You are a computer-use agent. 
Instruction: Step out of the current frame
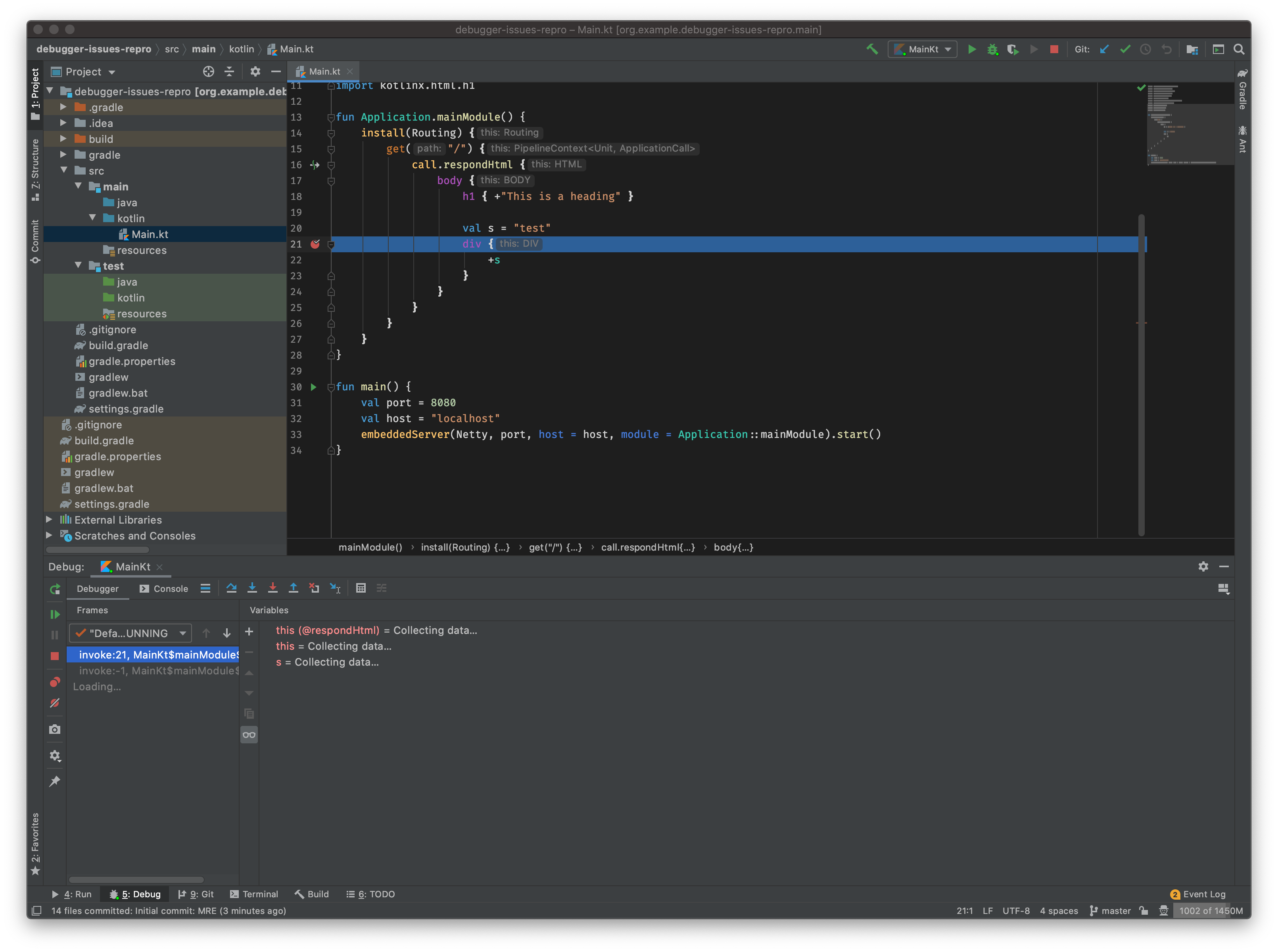click(294, 588)
